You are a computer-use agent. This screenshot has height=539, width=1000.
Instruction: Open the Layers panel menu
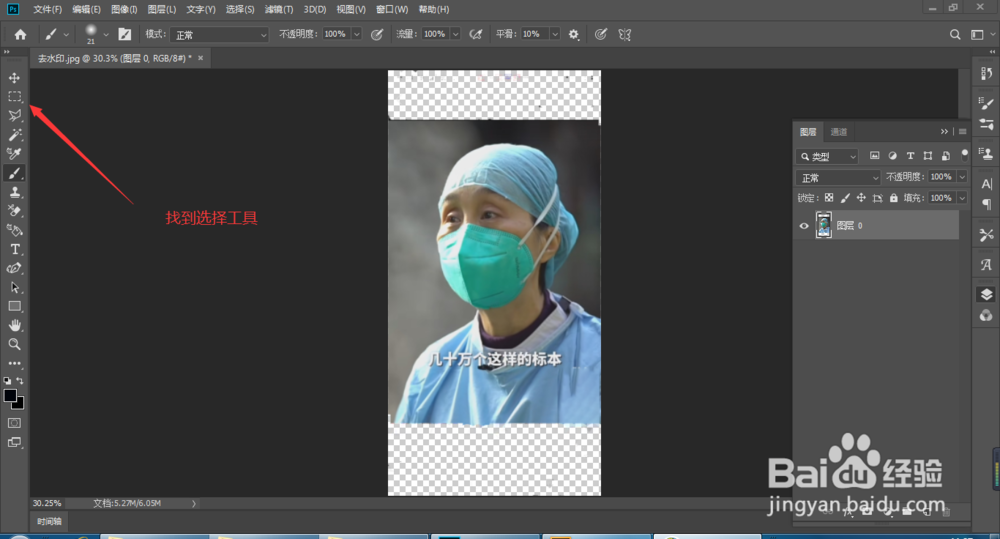(962, 131)
